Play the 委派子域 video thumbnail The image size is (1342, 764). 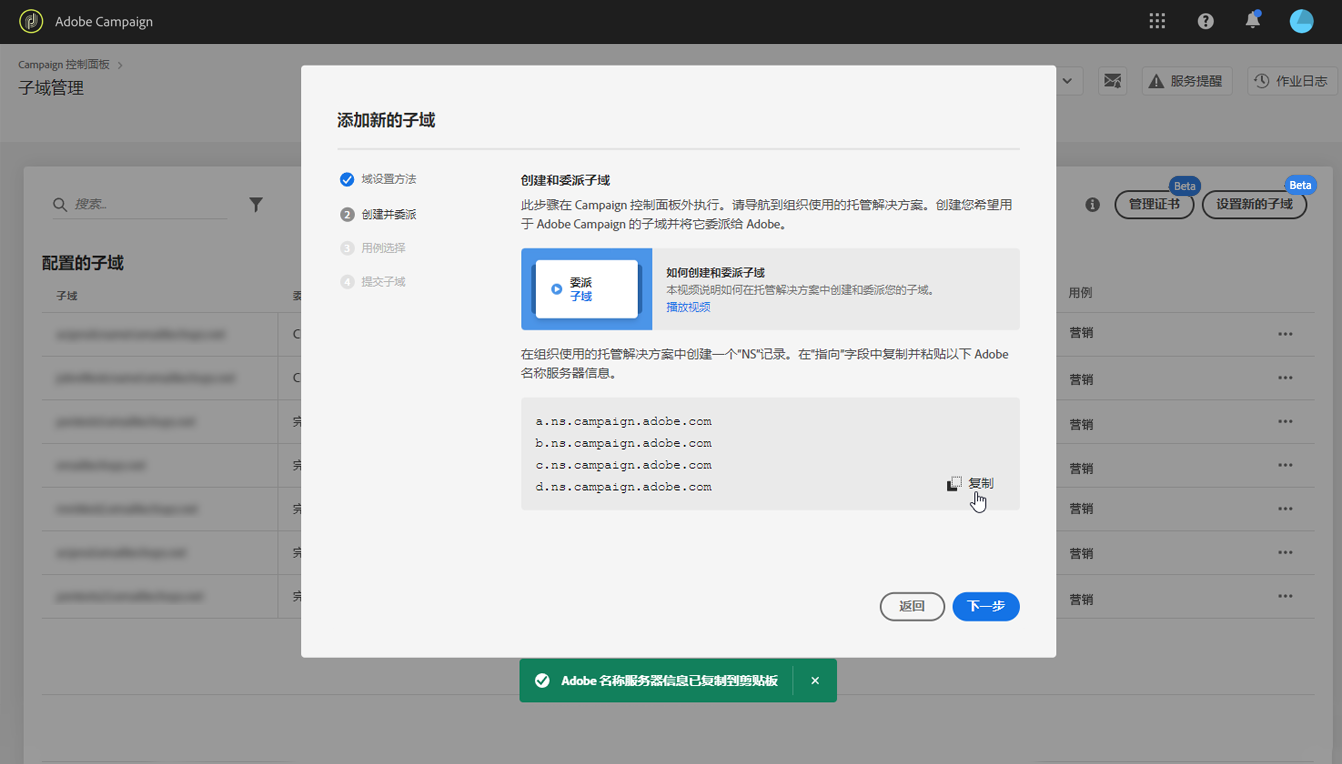point(587,289)
